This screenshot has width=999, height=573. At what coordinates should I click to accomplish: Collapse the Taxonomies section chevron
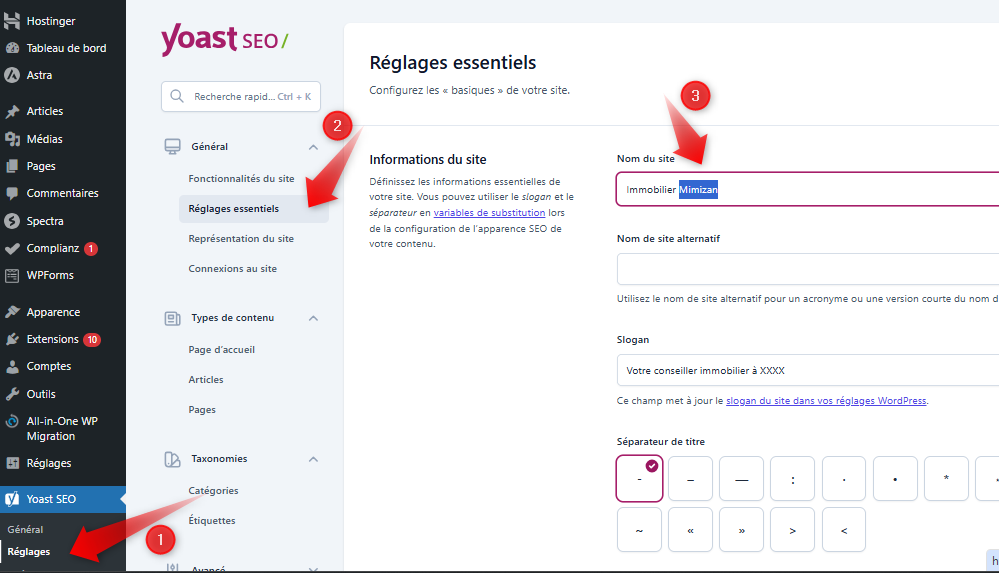313,459
